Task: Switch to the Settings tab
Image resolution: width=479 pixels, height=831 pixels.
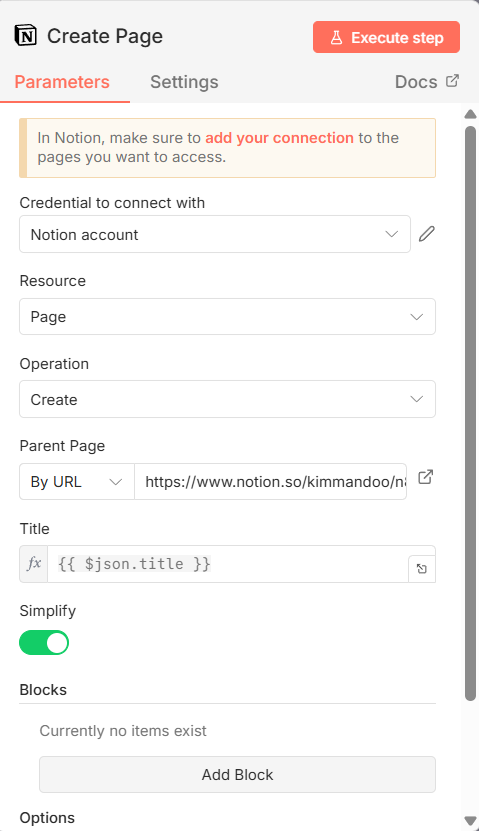Action: pos(184,82)
